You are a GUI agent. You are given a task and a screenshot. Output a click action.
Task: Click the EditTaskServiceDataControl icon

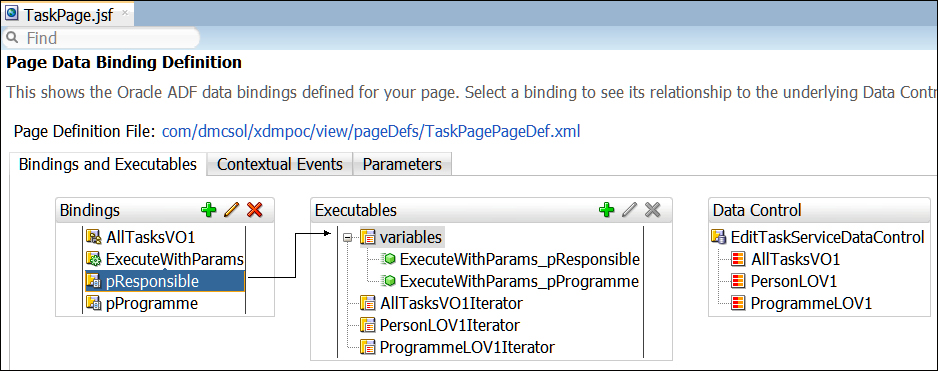718,237
